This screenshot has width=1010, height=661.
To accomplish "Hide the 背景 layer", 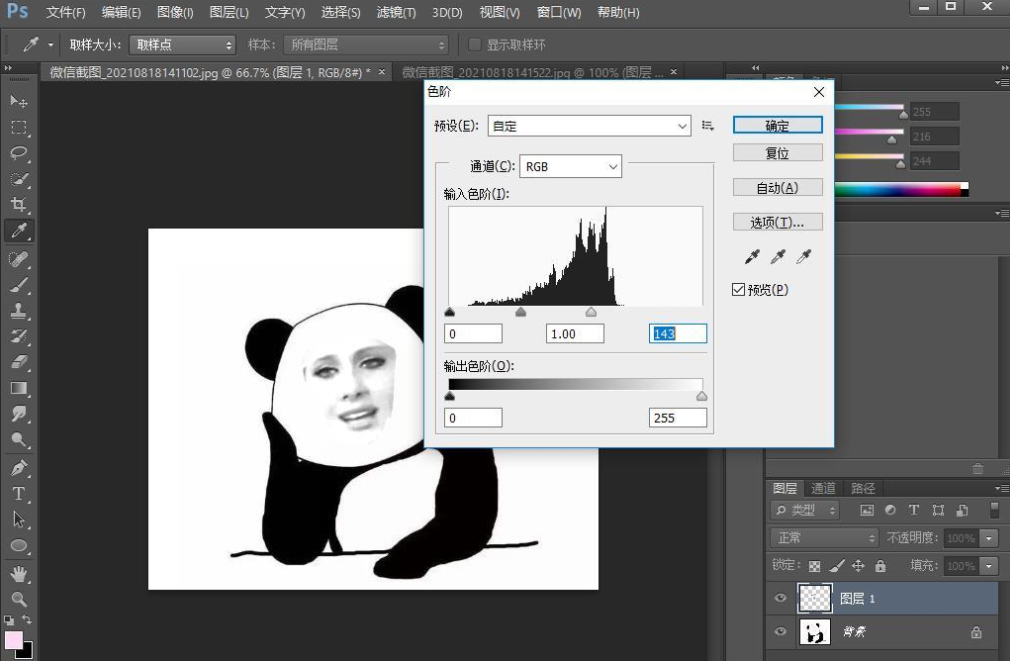I will pos(780,632).
